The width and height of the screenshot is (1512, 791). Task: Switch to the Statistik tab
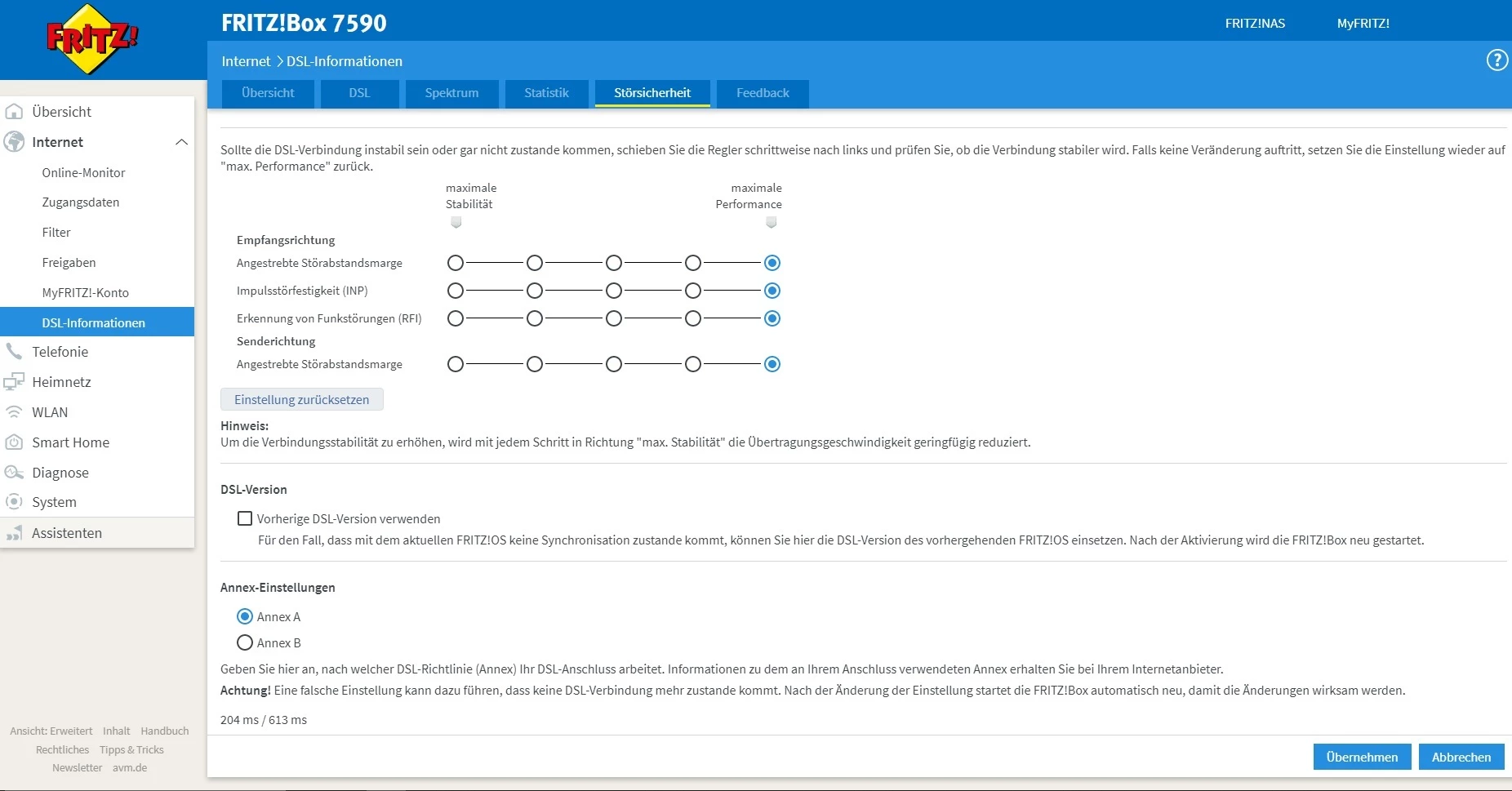tap(546, 93)
